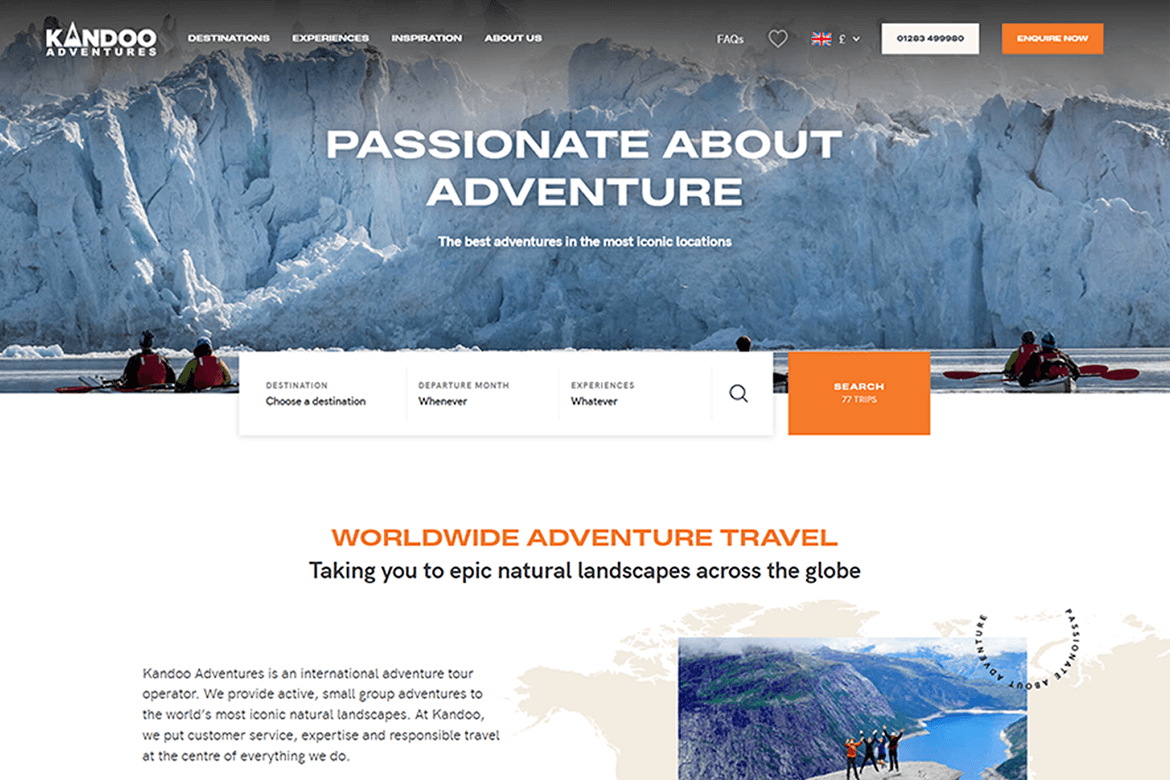Viewport: 1170px width, 780px height.
Task: Click the UK flag icon
Action: [x=821, y=39]
